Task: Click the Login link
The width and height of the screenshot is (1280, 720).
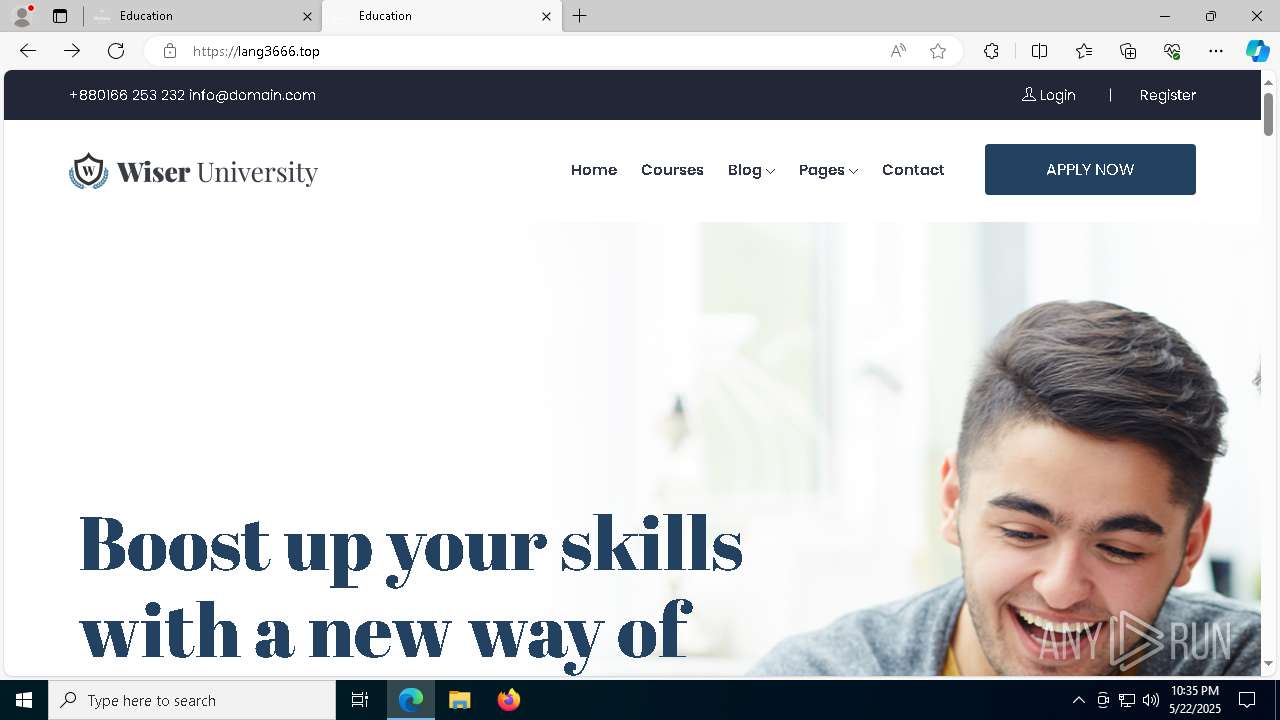Action: [x=1048, y=95]
